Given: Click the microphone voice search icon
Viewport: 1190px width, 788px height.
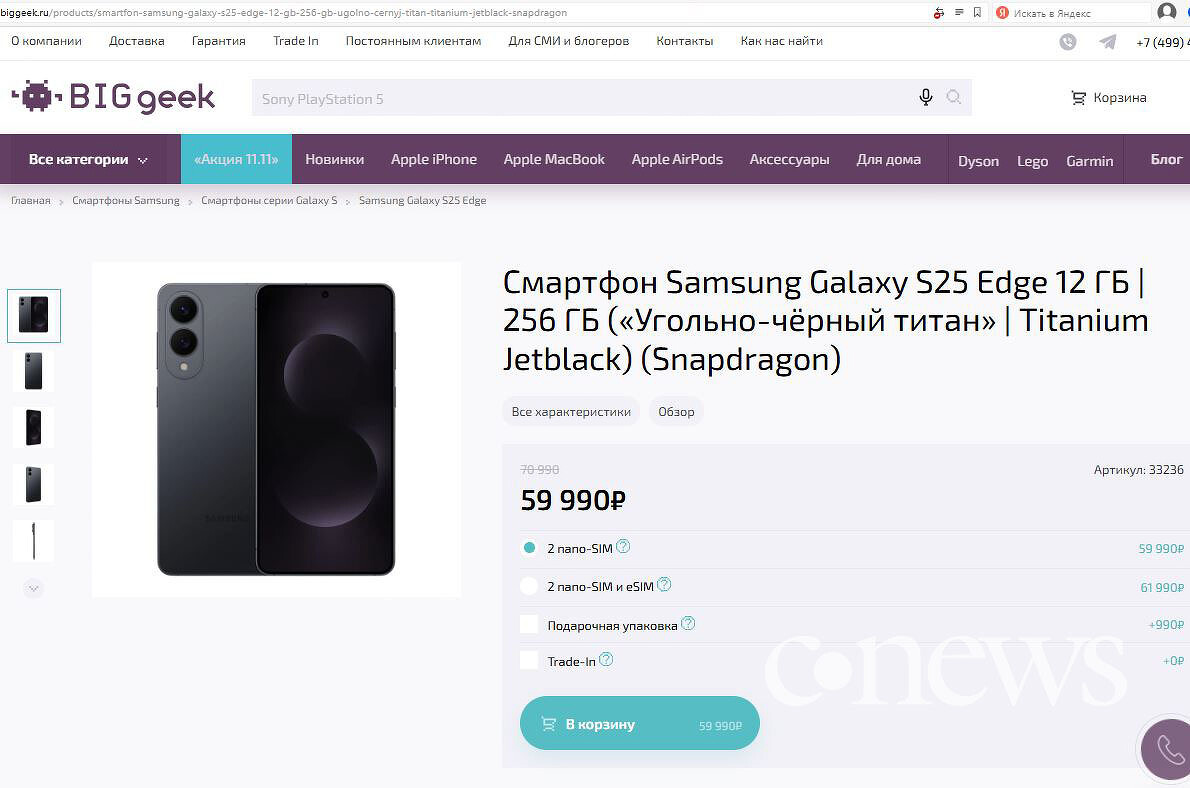Looking at the screenshot, I should click(926, 97).
